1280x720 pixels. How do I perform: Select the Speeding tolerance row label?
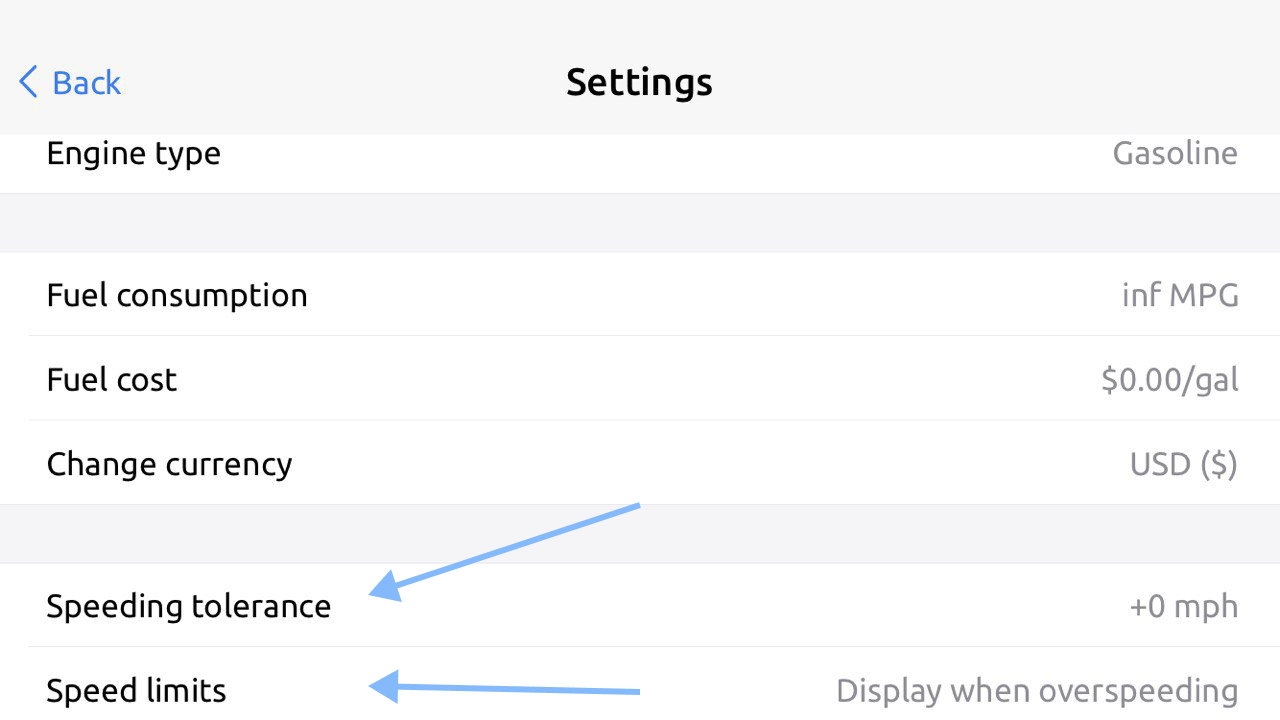coord(188,606)
